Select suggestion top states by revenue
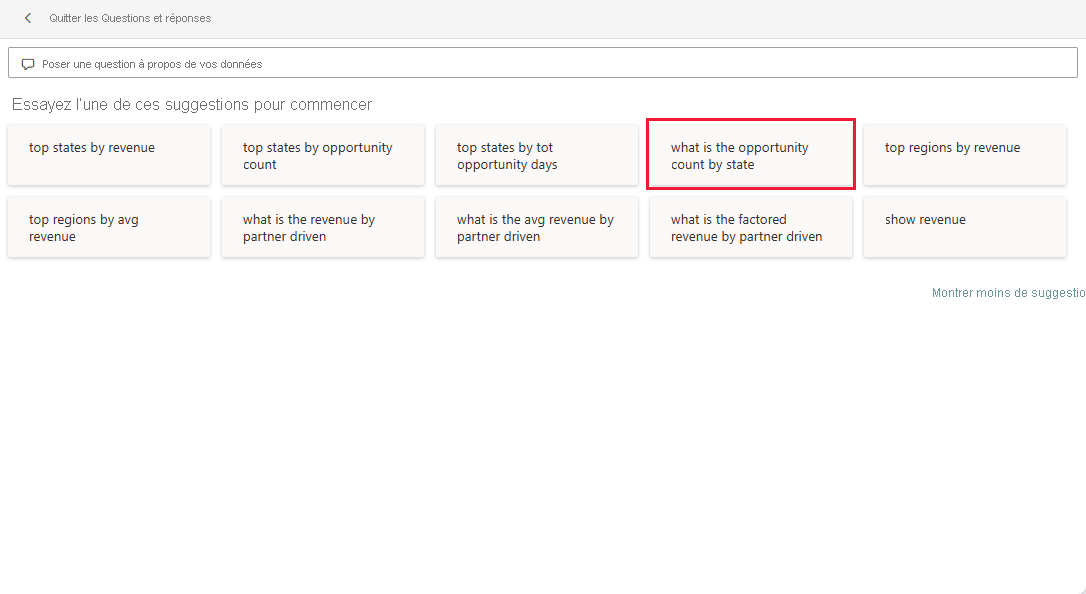This screenshot has height=594, width=1086. (x=109, y=155)
